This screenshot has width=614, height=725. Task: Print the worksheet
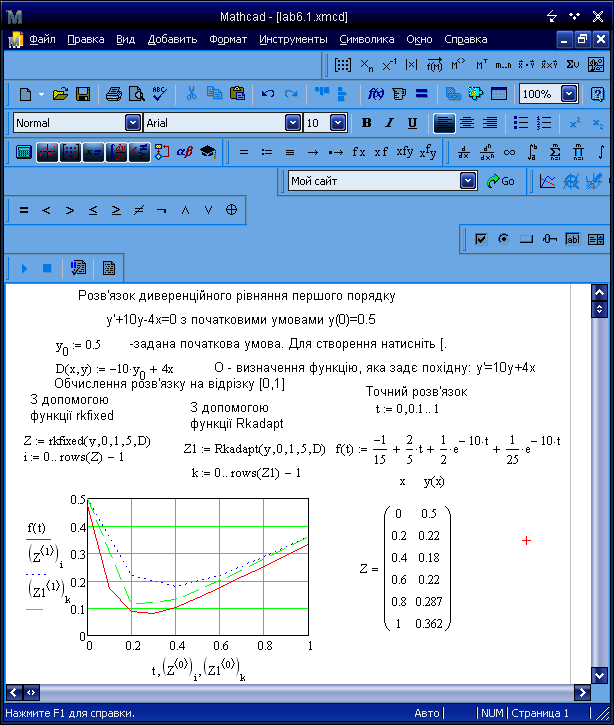(x=113, y=94)
